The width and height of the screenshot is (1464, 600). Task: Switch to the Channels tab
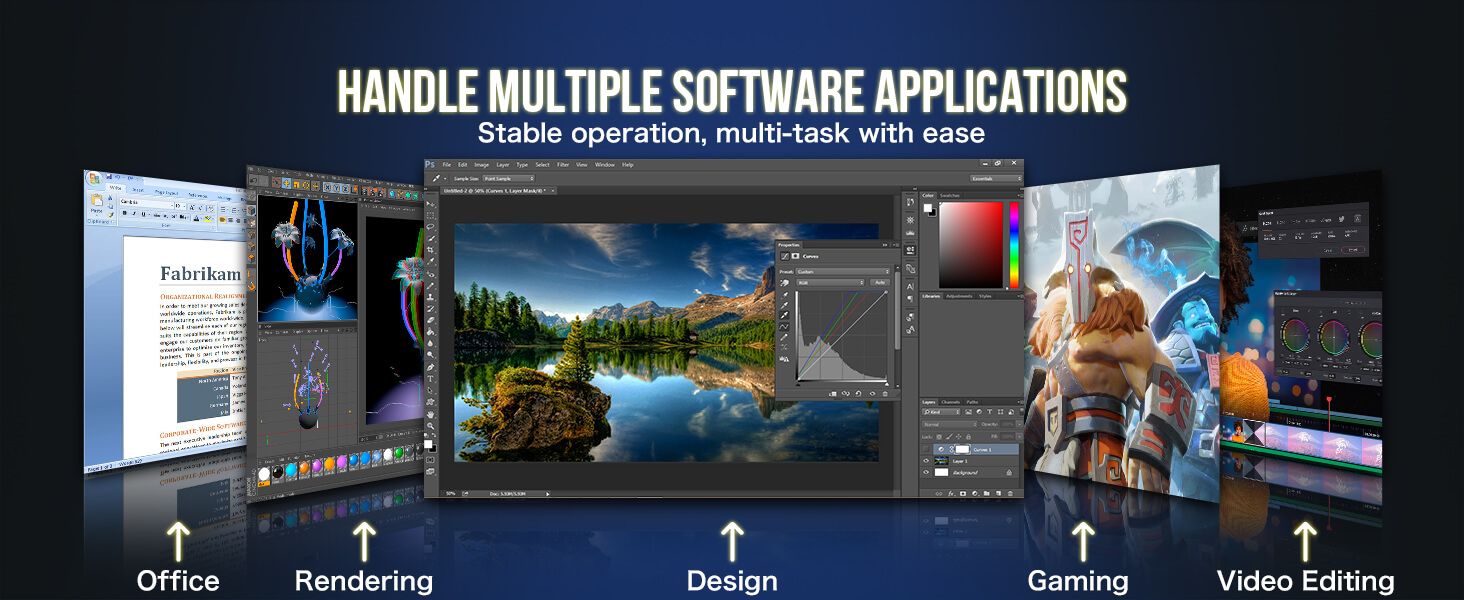[x=950, y=402]
